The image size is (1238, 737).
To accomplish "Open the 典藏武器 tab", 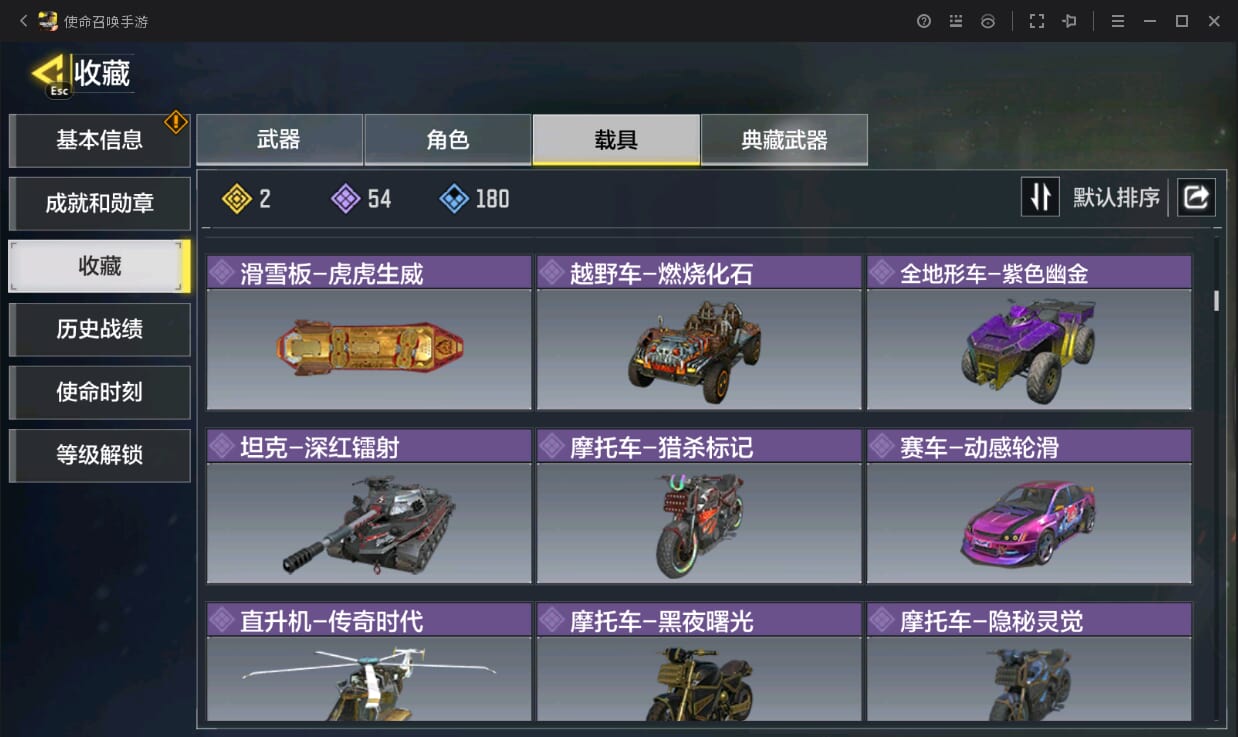I will [x=784, y=139].
